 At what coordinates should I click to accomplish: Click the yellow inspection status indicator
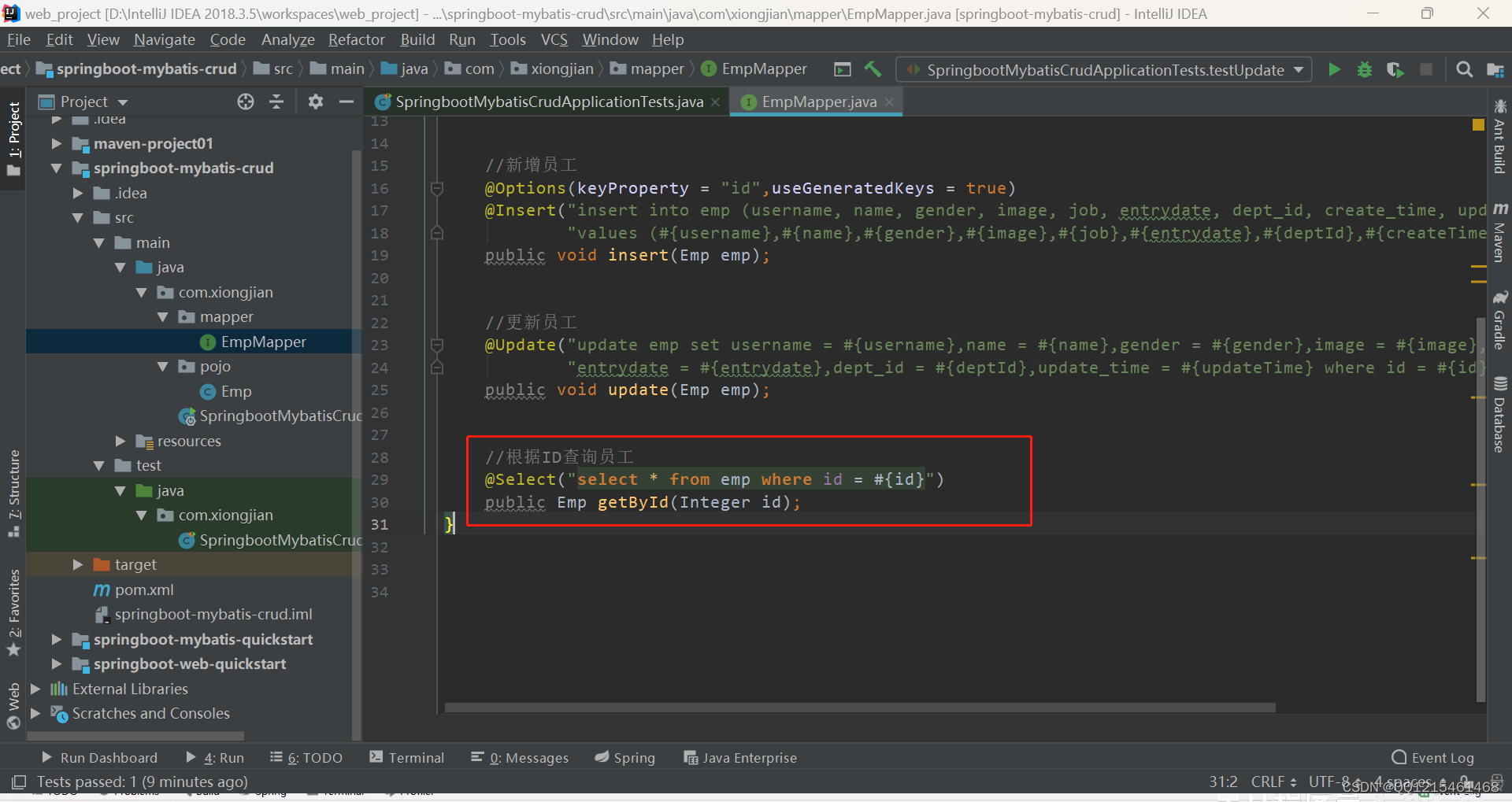click(x=1478, y=124)
